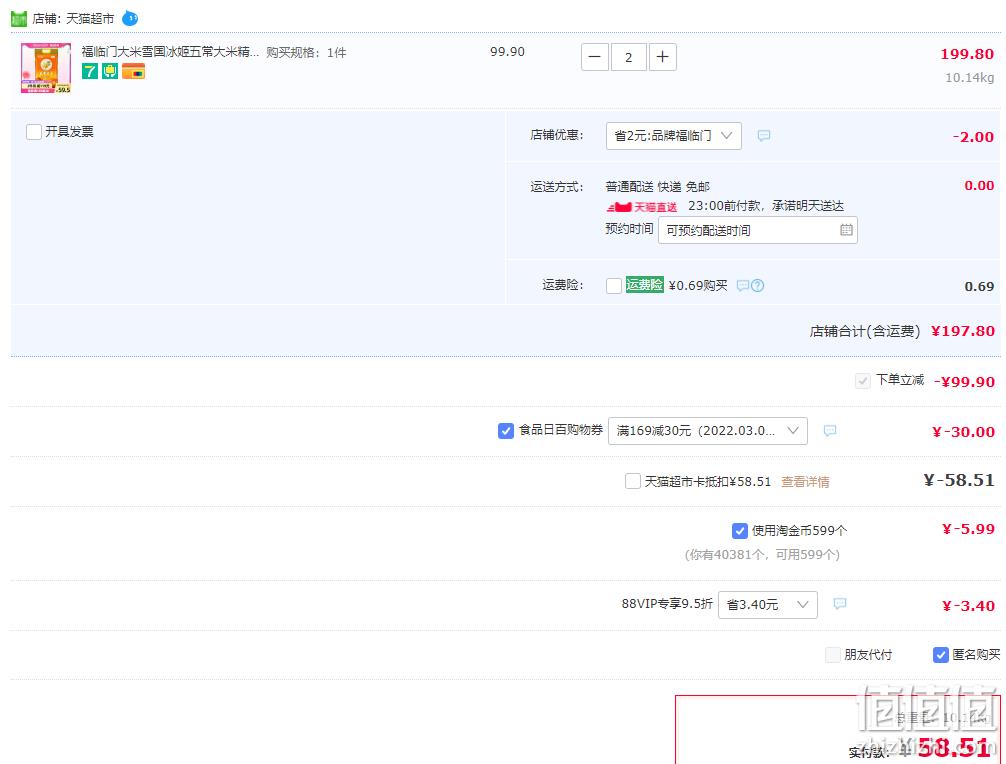Image resolution: width=1006 pixels, height=764 pixels.
Task: Click the green 运费险 tag
Action: pos(644,284)
